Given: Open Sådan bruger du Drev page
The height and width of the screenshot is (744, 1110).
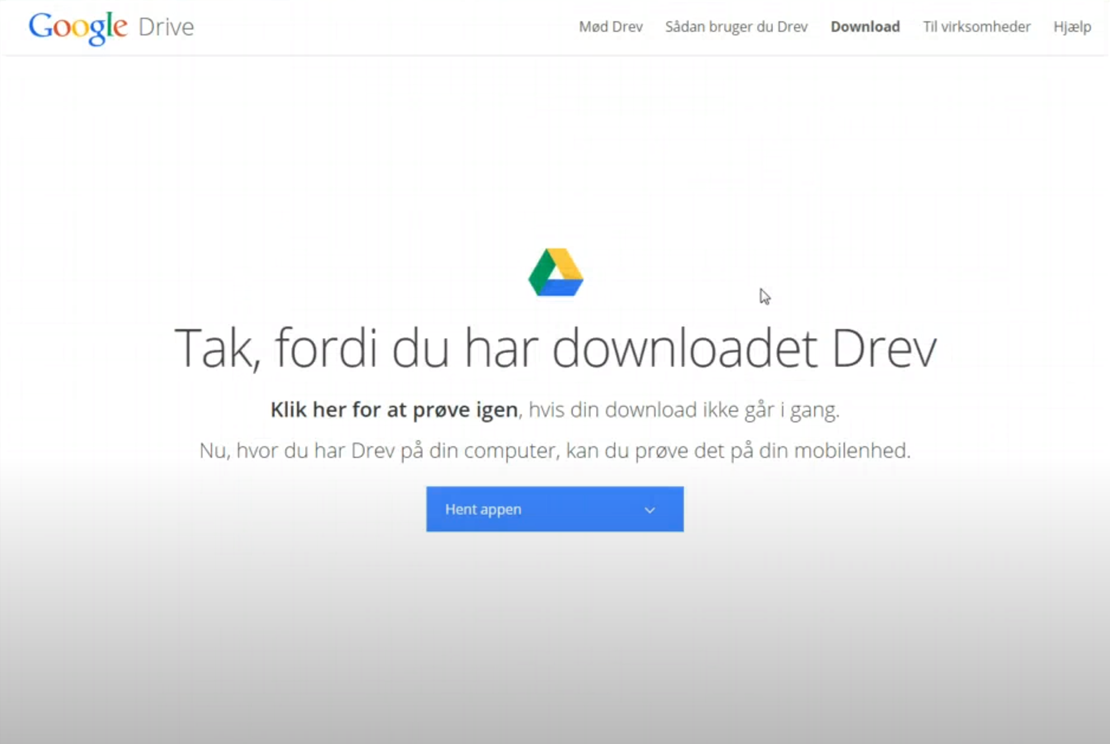Looking at the screenshot, I should click(736, 27).
